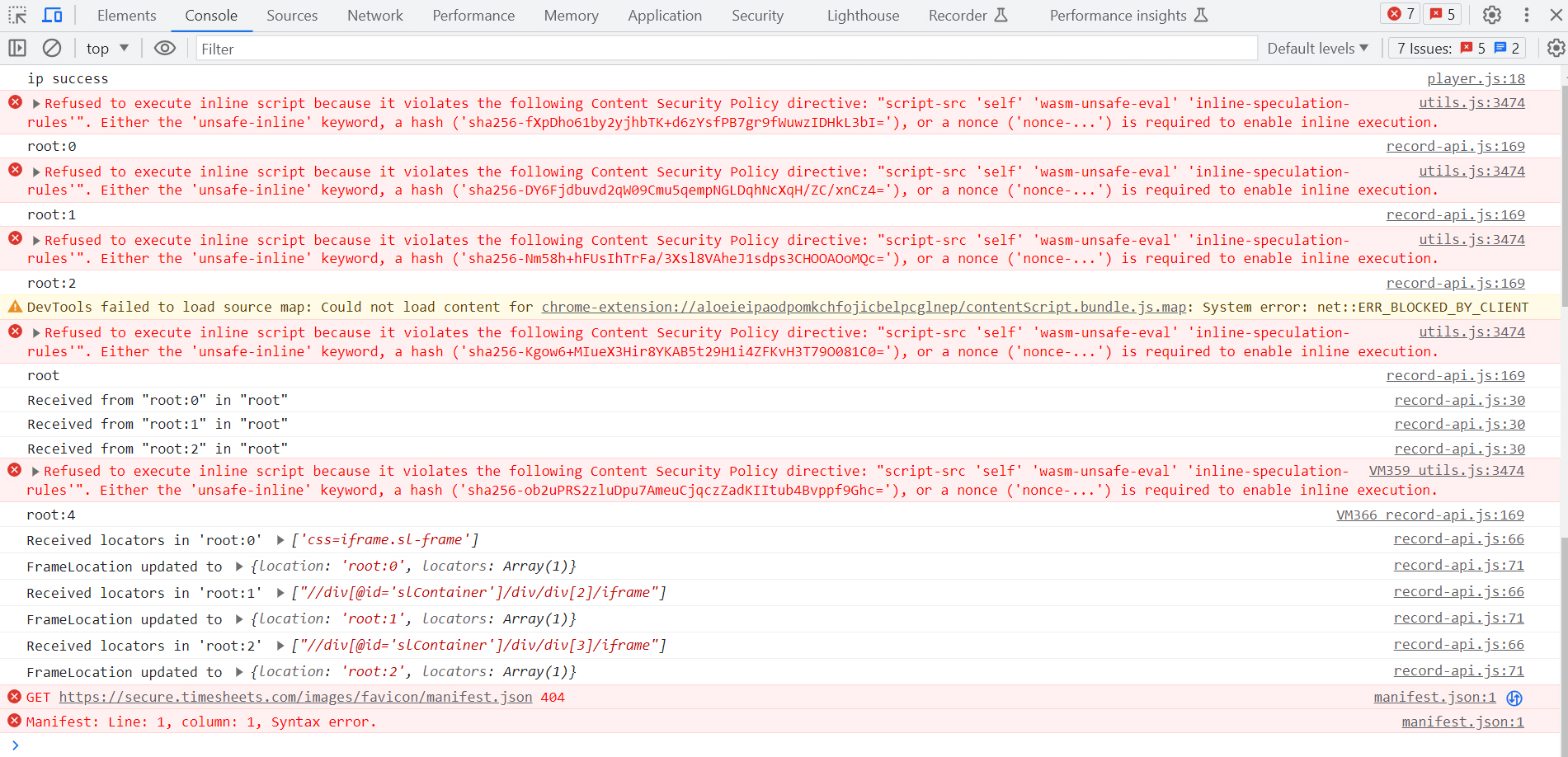1568x757 pixels.
Task: Click the warning icon on the DevTools source map row
Action: point(15,307)
